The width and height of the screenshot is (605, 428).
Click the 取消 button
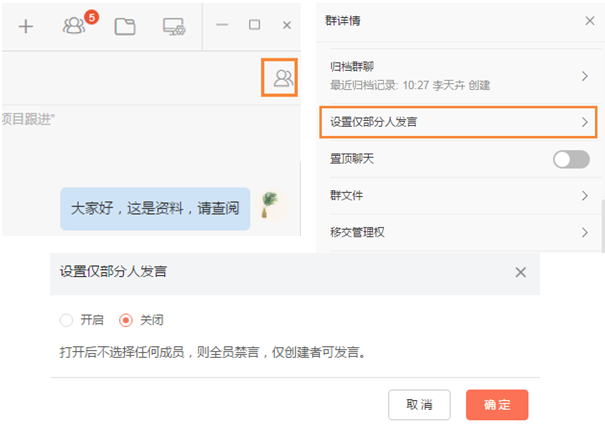[x=419, y=404]
